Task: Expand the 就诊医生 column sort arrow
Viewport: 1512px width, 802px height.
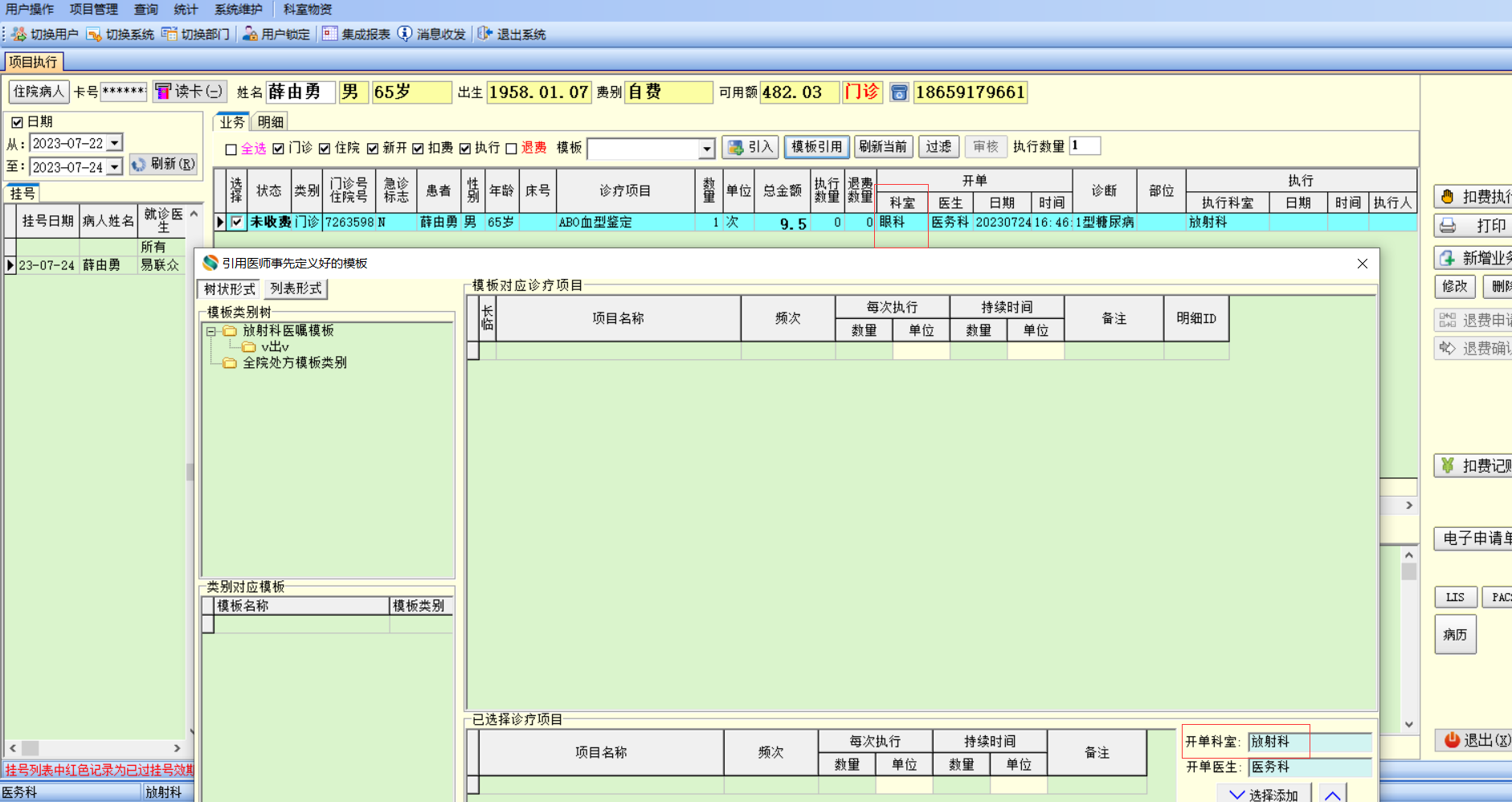Action: [193, 214]
